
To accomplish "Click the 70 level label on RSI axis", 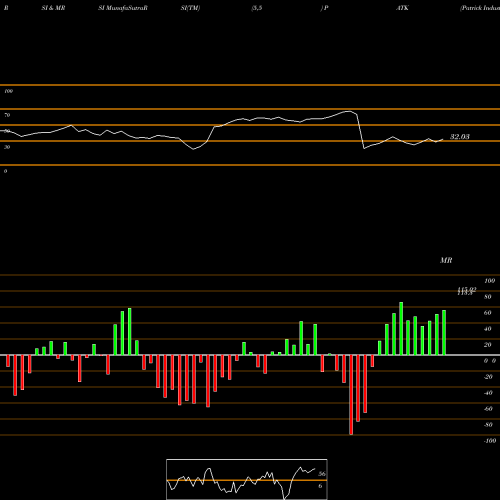I will (x=7, y=115).
